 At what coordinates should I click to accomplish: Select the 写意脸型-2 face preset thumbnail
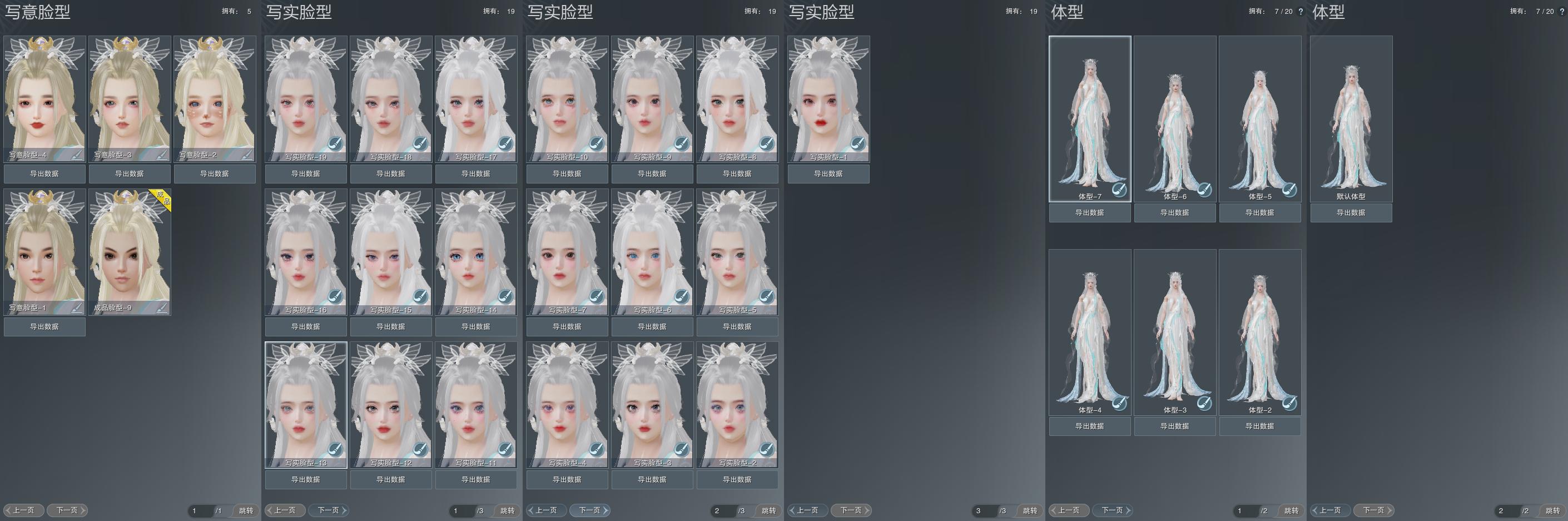tap(215, 97)
